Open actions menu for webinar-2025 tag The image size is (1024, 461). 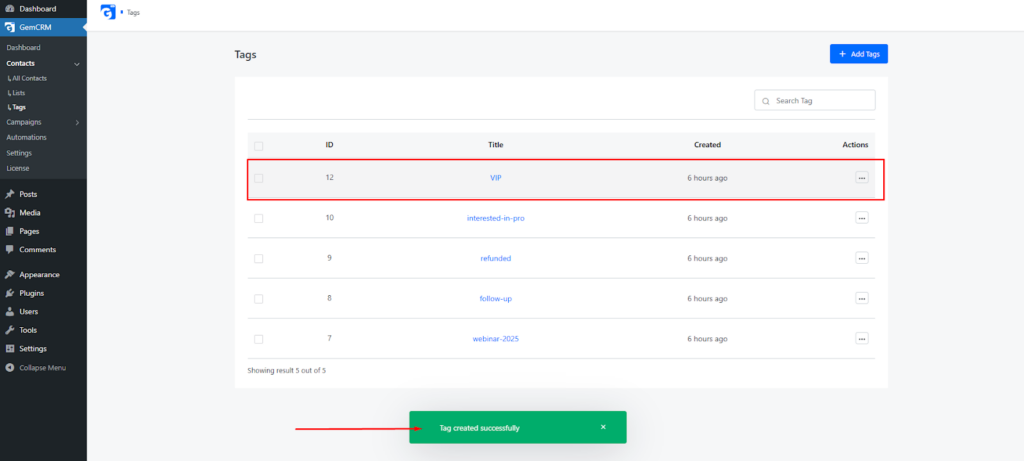click(861, 339)
